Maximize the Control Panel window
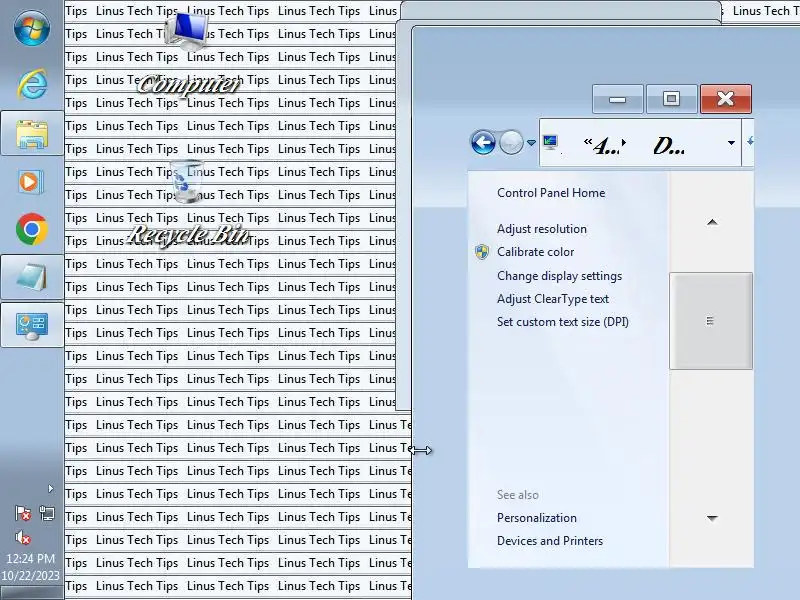The height and width of the screenshot is (600, 800). pos(671,99)
